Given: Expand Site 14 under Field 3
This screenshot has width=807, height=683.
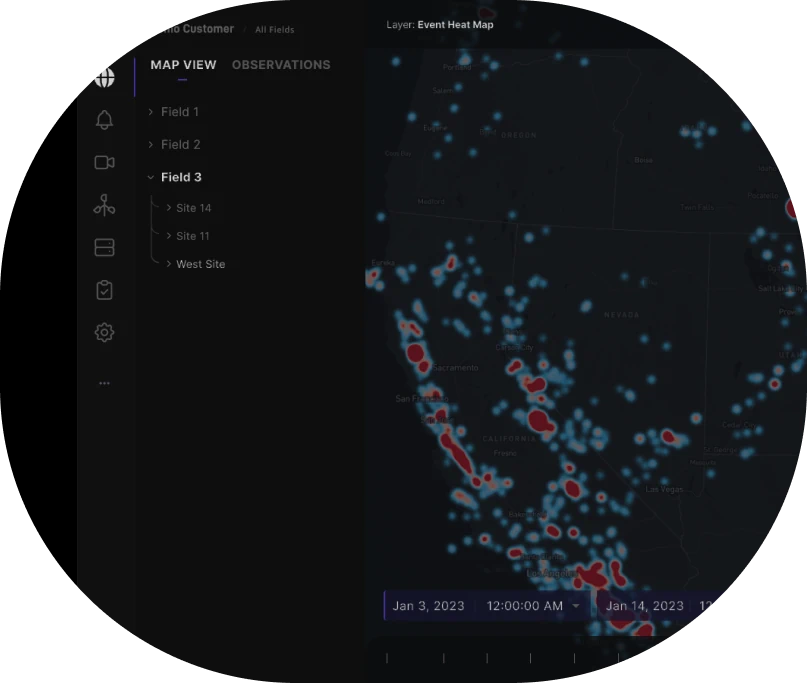Looking at the screenshot, I should (x=169, y=208).
